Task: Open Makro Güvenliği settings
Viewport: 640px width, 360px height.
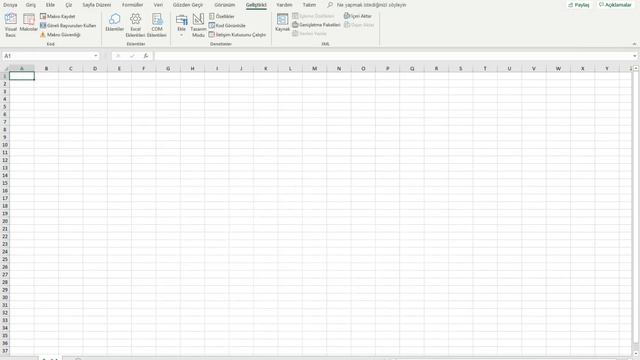Action: click(60, 35)
